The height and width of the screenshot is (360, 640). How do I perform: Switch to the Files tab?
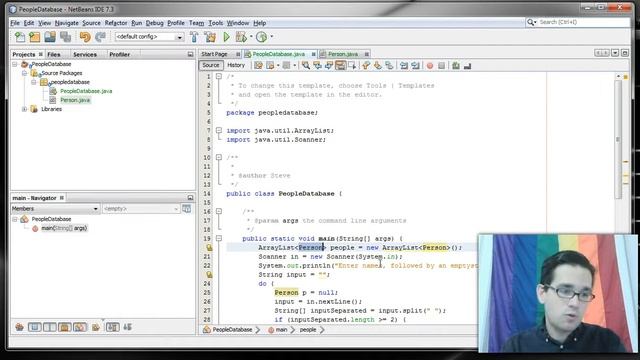pyautogui.click(x=53, y=54)
